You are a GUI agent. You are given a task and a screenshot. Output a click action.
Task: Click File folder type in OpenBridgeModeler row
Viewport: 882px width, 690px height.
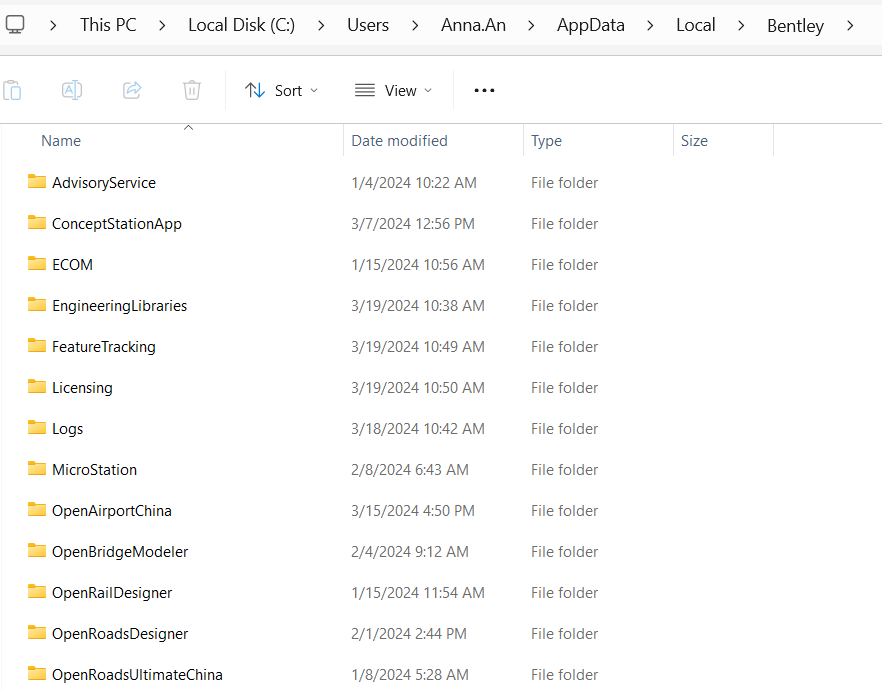[x=564, y=552]
